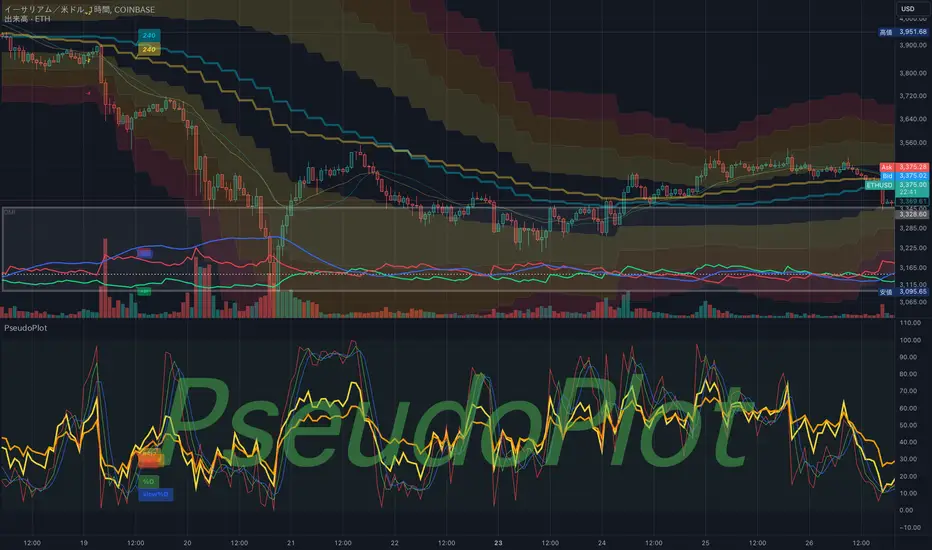Click the date 26 on time axis
The width and height of the screenshot is (932, 550).
pos(809,543)
